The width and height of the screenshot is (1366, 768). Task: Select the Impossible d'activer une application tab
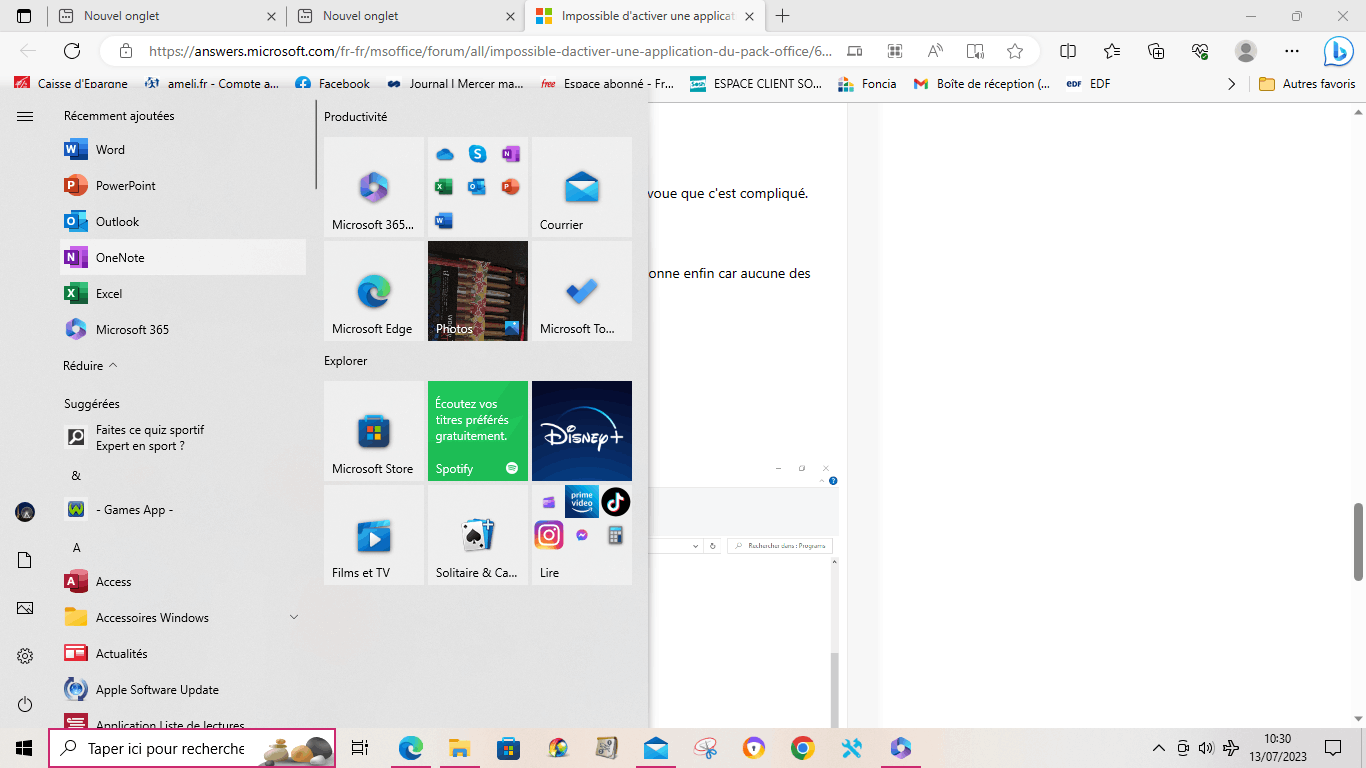tap(646, 16)
